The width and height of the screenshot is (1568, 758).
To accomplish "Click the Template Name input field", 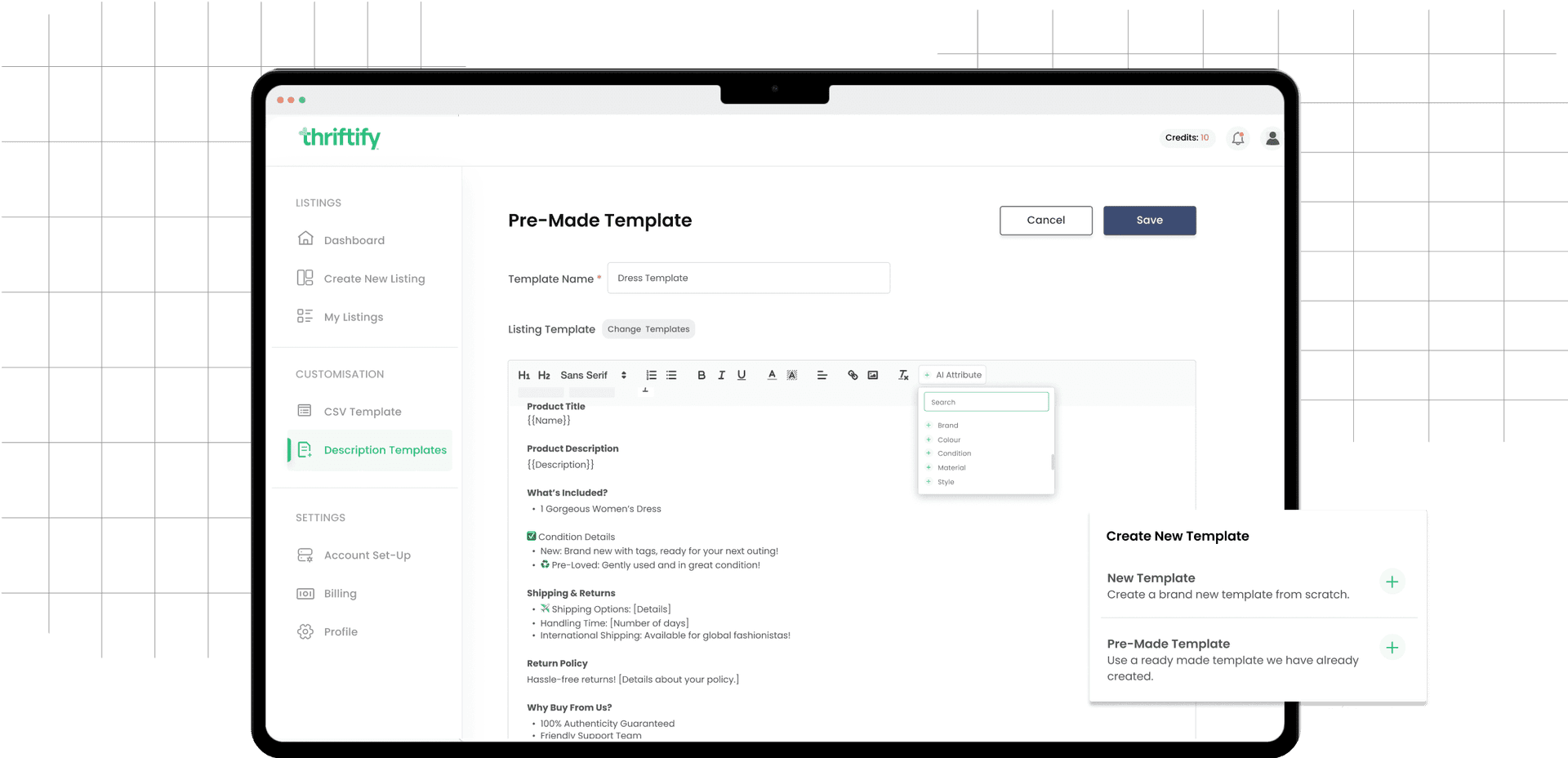I will [748, 278].
